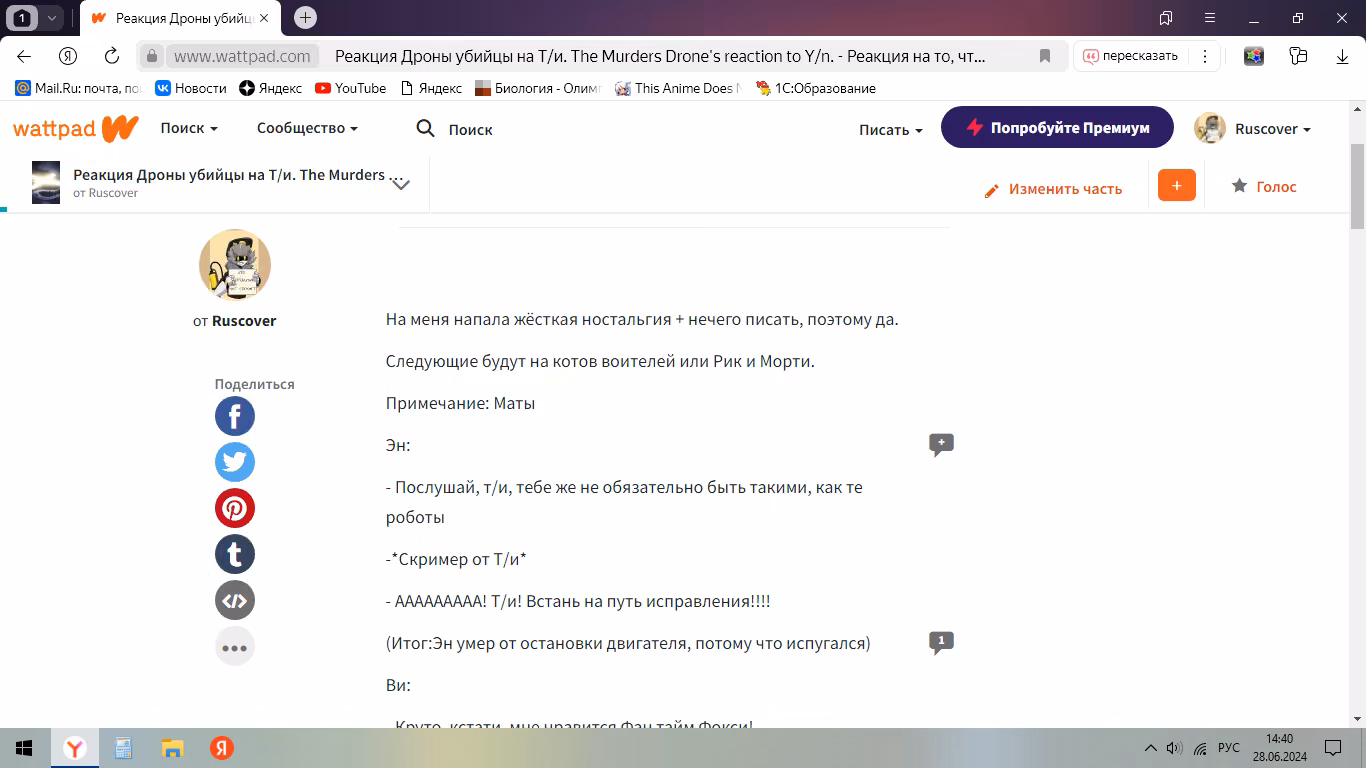Open Yandex Browser taskbar icon
Screen dimensions: 1366x768
point(74,748)
